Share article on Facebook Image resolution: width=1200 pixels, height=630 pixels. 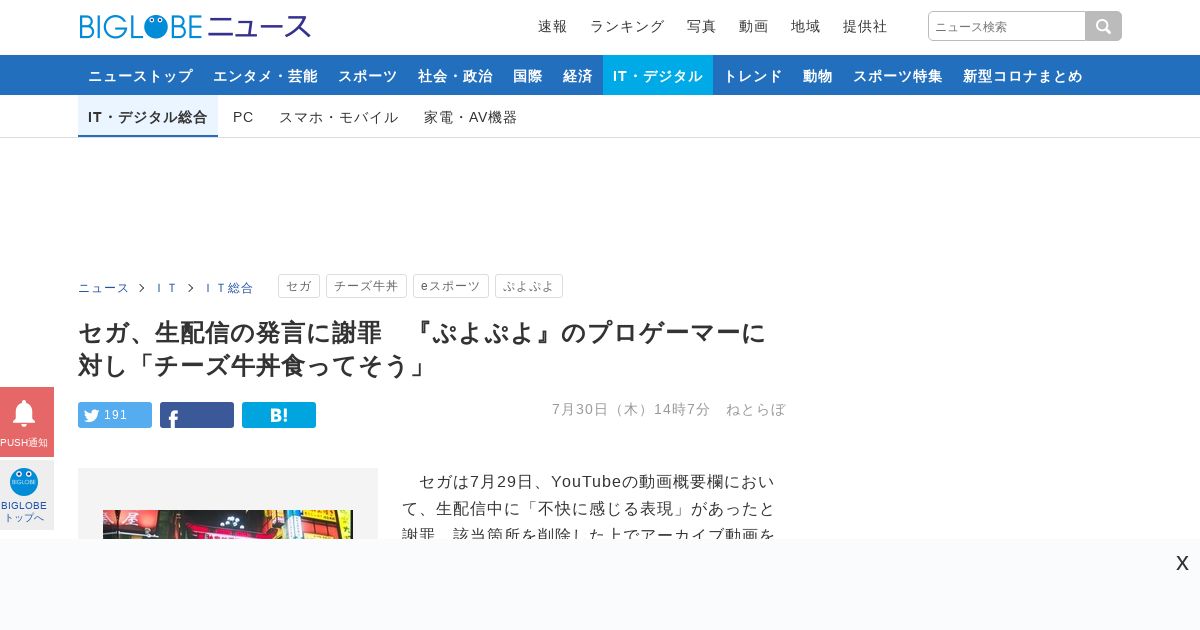click(x=197, y=415)
